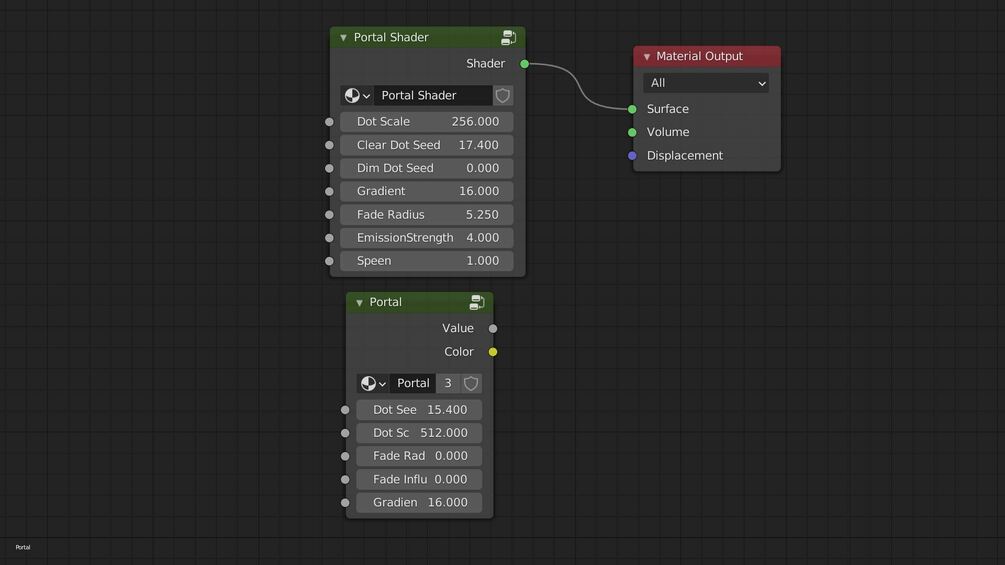Click the Gradien input socket on Portal node
This screenshot has width=1005, height=565.
click(x=345, y=503)
